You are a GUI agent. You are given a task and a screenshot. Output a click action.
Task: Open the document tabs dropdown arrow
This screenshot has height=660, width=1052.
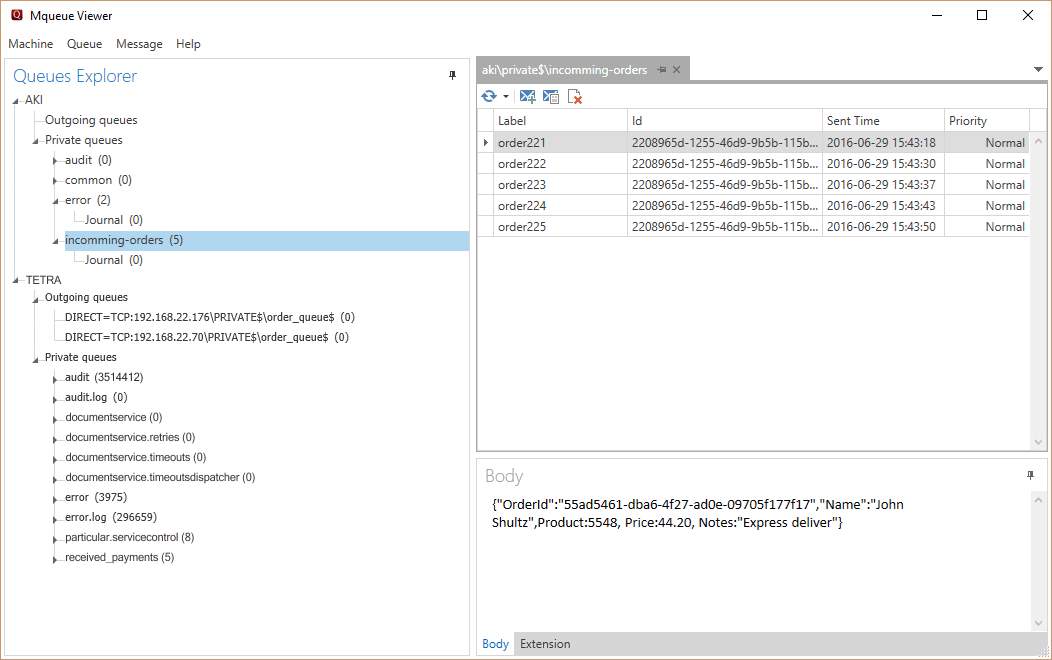1038,70
